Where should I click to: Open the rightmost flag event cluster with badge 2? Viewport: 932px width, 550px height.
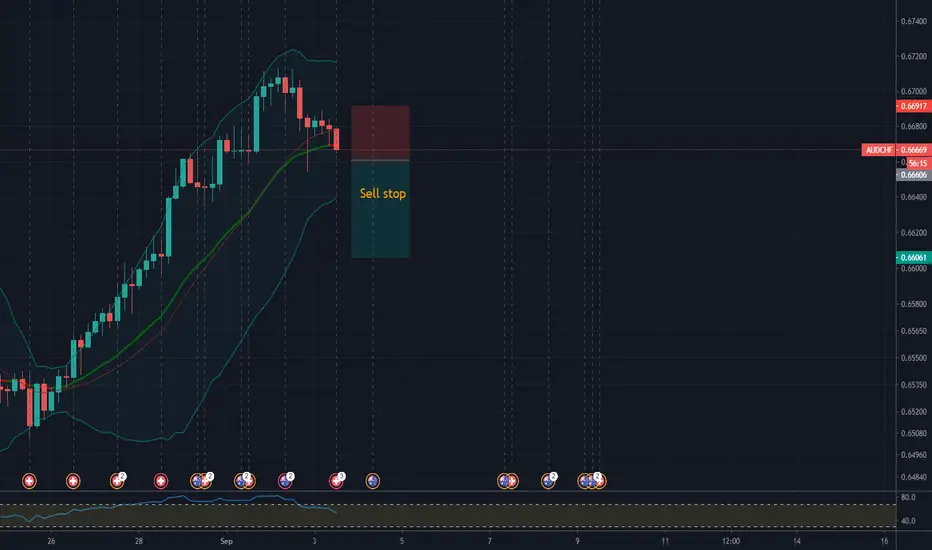591,480
